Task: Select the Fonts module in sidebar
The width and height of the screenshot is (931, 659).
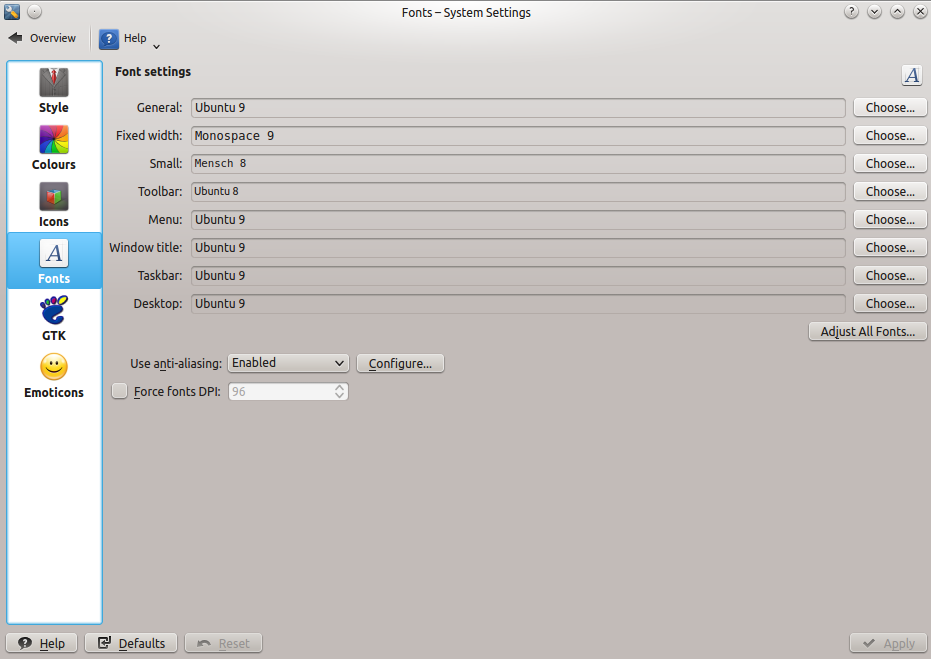Action: [54, 261]
